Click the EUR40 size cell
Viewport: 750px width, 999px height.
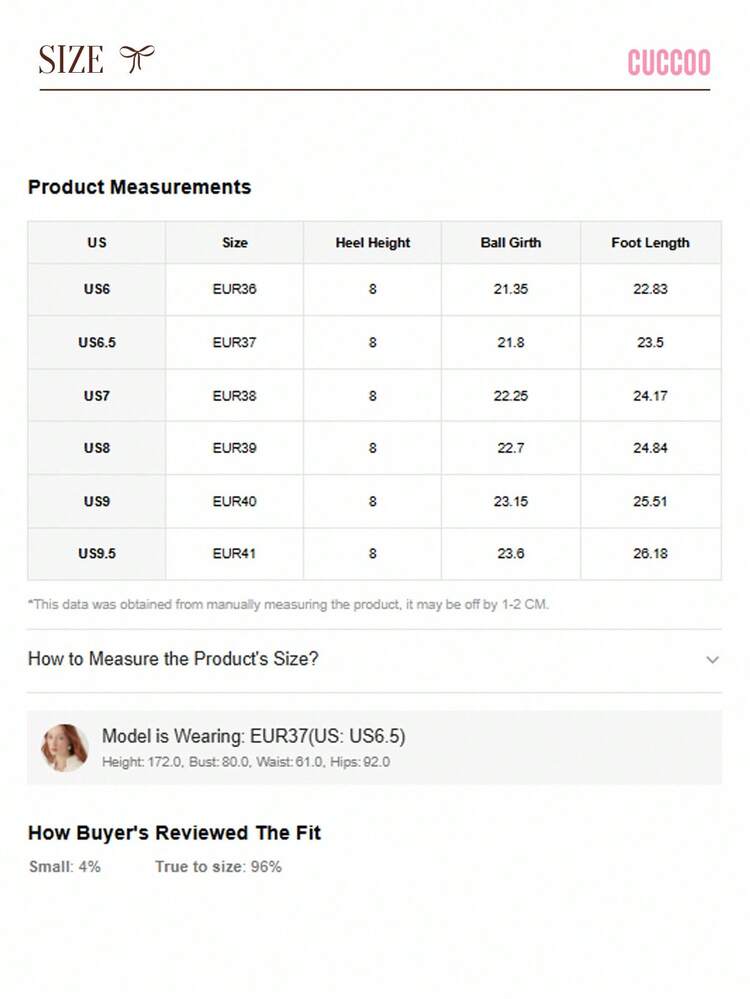234,501
